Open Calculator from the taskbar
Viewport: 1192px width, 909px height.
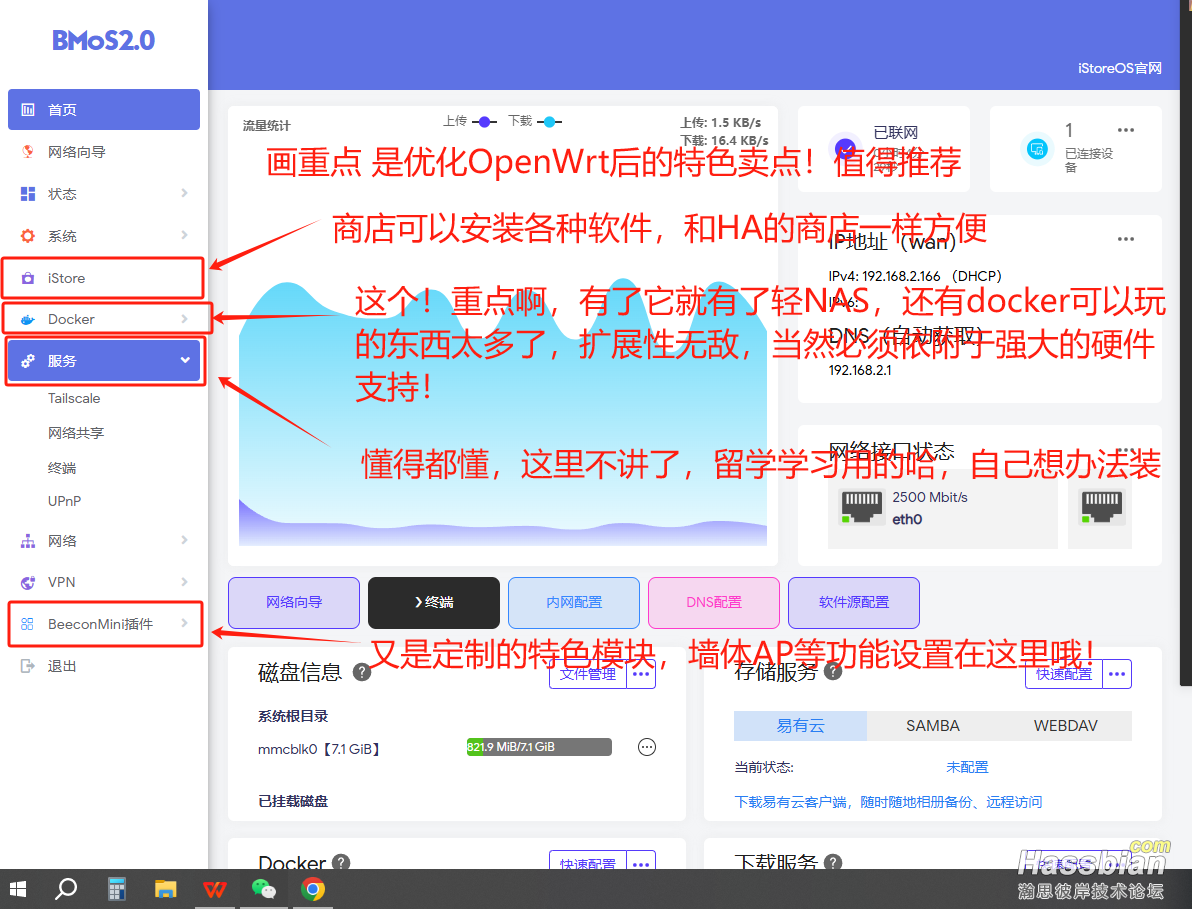[x=116, y=888]
